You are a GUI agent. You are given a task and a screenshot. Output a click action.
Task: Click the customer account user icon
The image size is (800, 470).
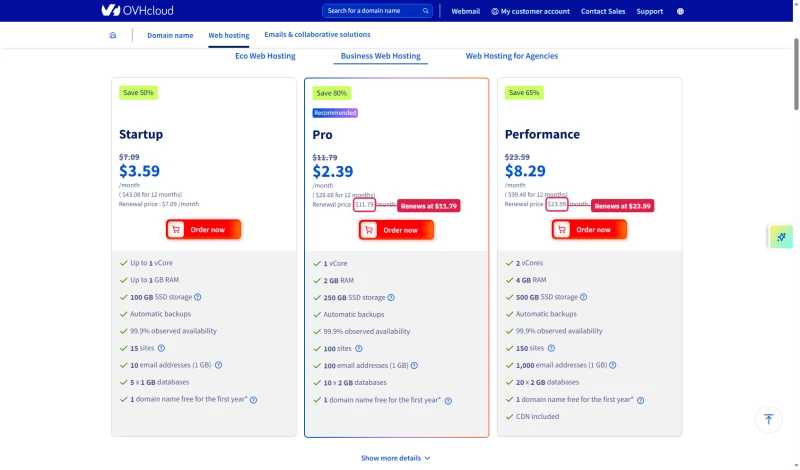[494, 11]
